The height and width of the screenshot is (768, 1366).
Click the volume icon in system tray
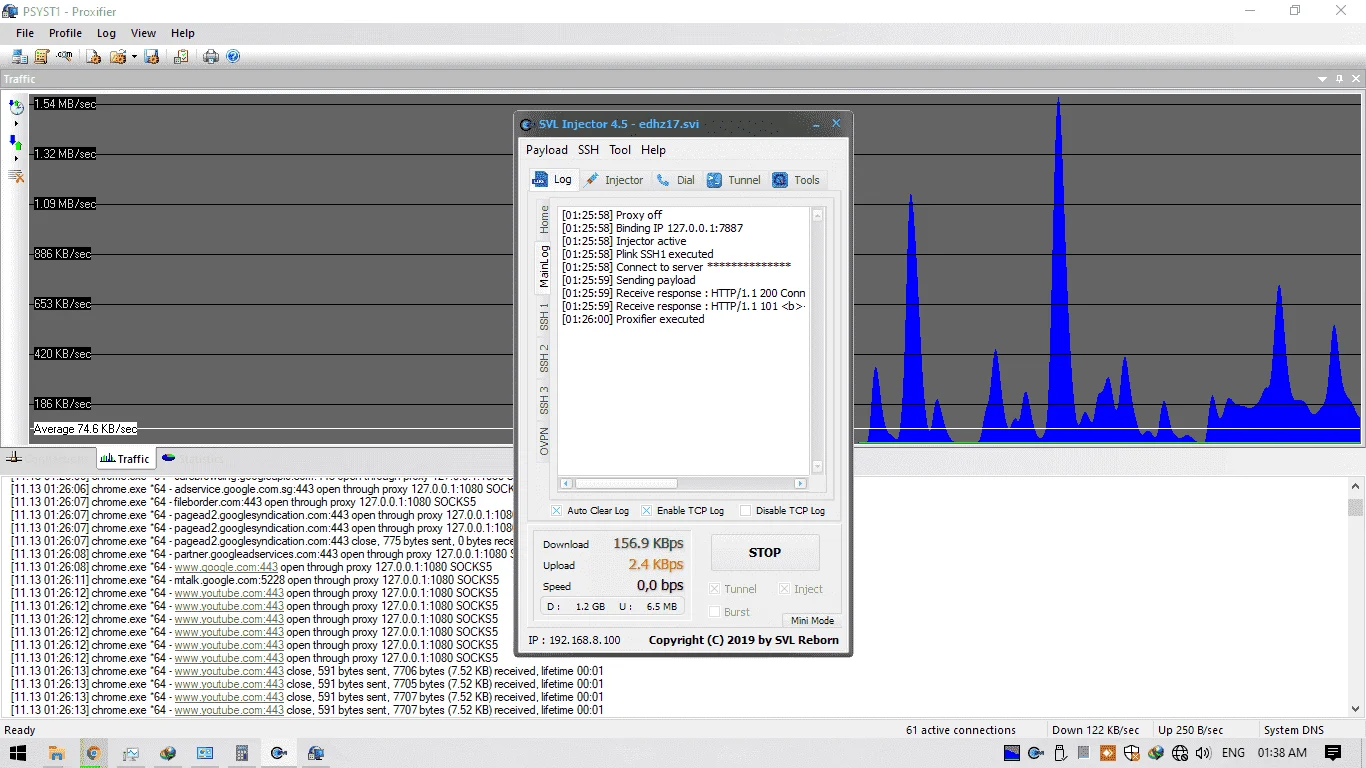1203,753
